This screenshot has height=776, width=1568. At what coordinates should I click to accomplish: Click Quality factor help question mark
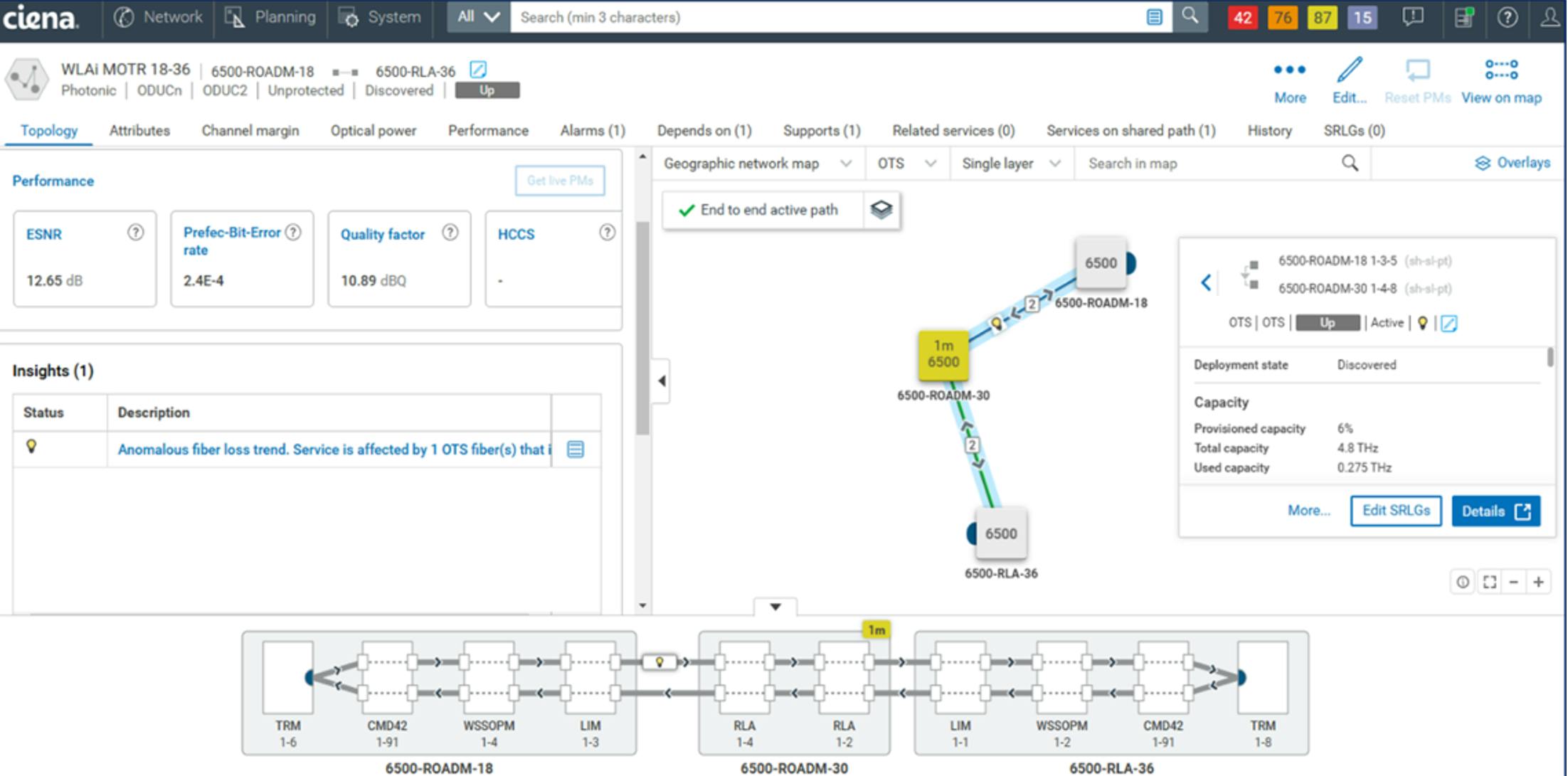point(450,232)
